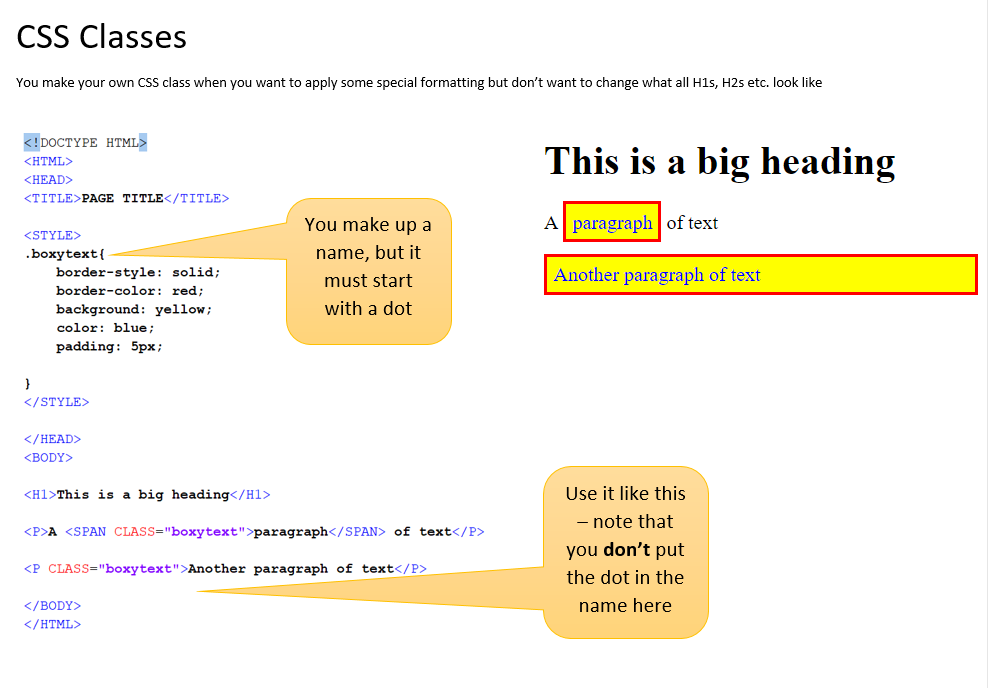Screen dimensions: 988x688
Task: Click the opening <BODY> tag
Action: pyautogui.click(x=48, y=458)
